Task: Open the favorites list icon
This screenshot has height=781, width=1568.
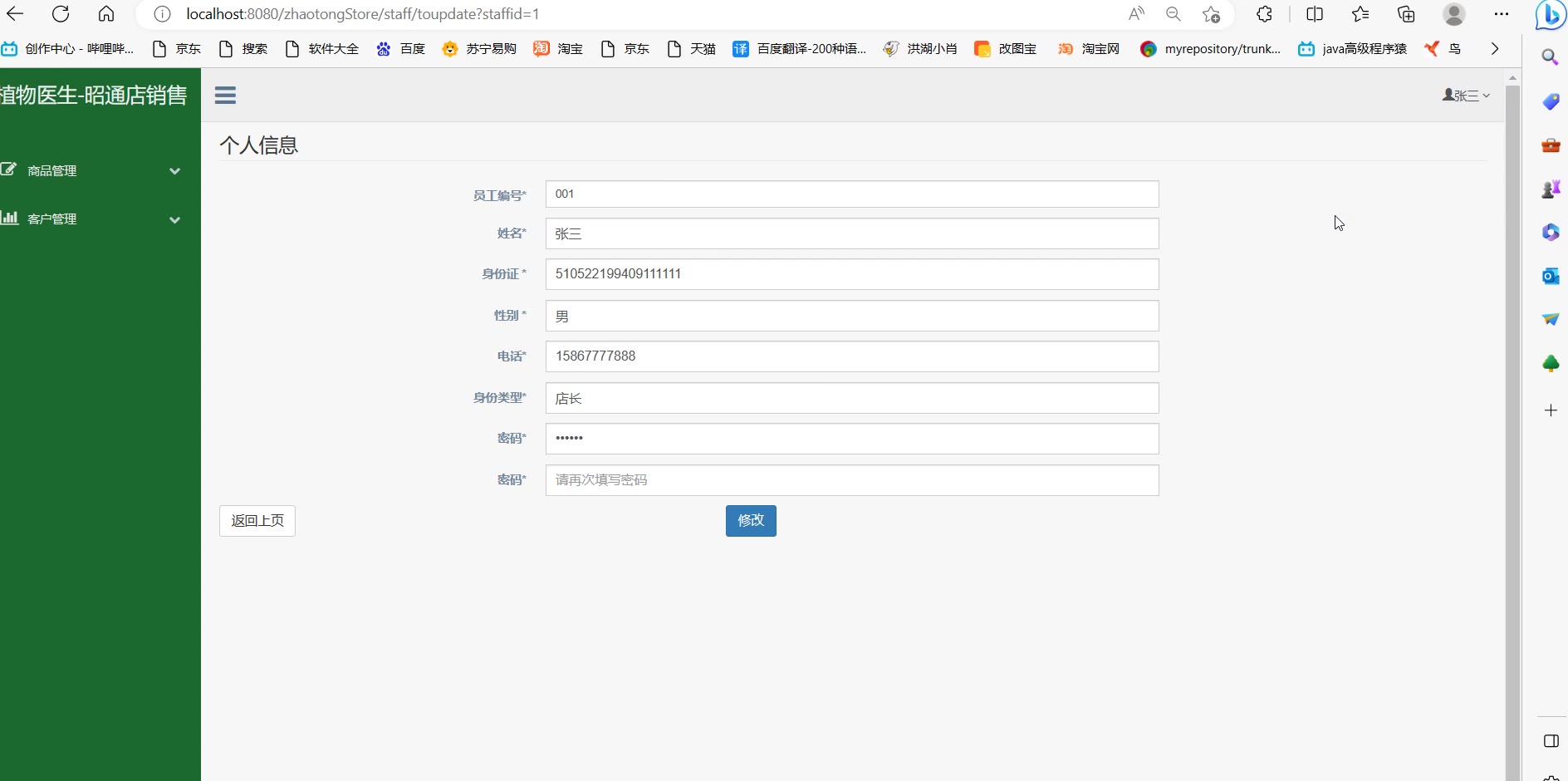Action: click(1360, 14)
